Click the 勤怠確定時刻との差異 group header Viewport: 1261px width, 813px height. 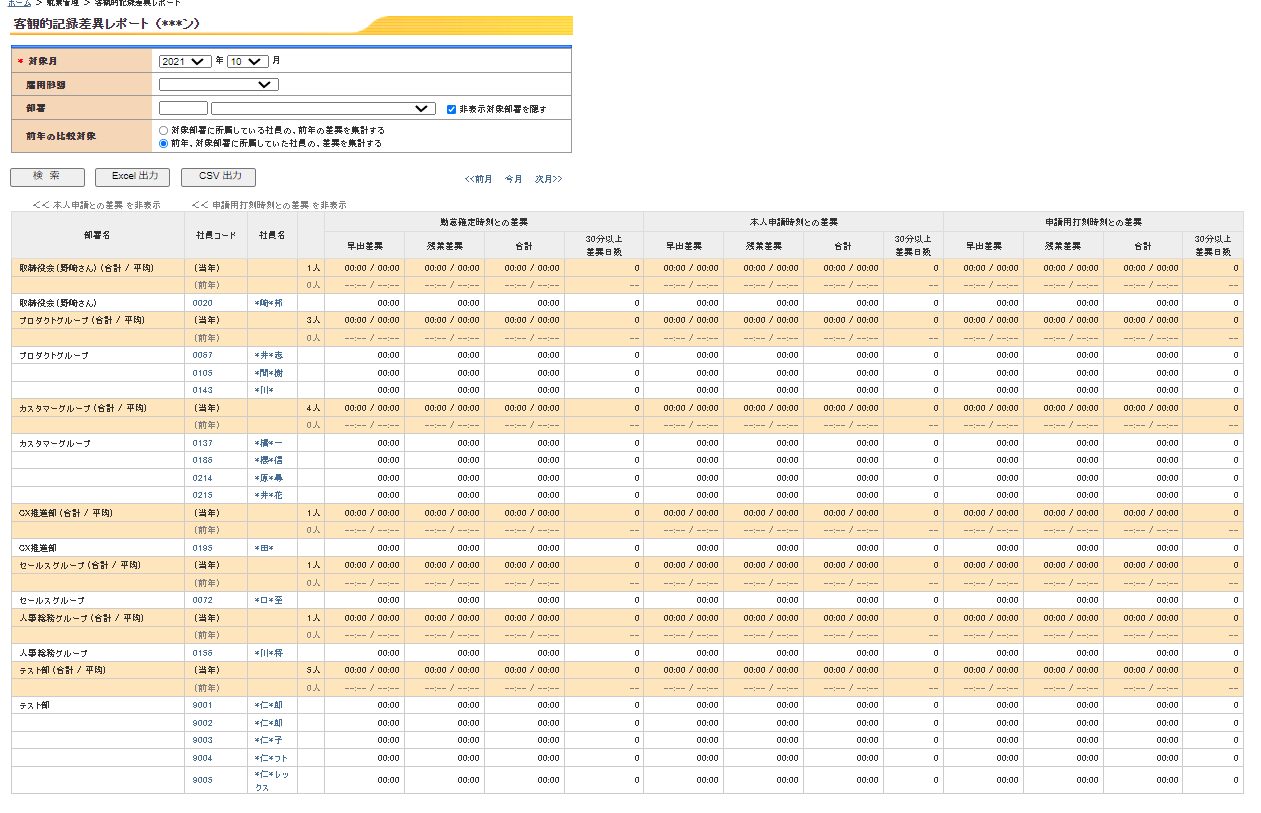pos(484,222)
